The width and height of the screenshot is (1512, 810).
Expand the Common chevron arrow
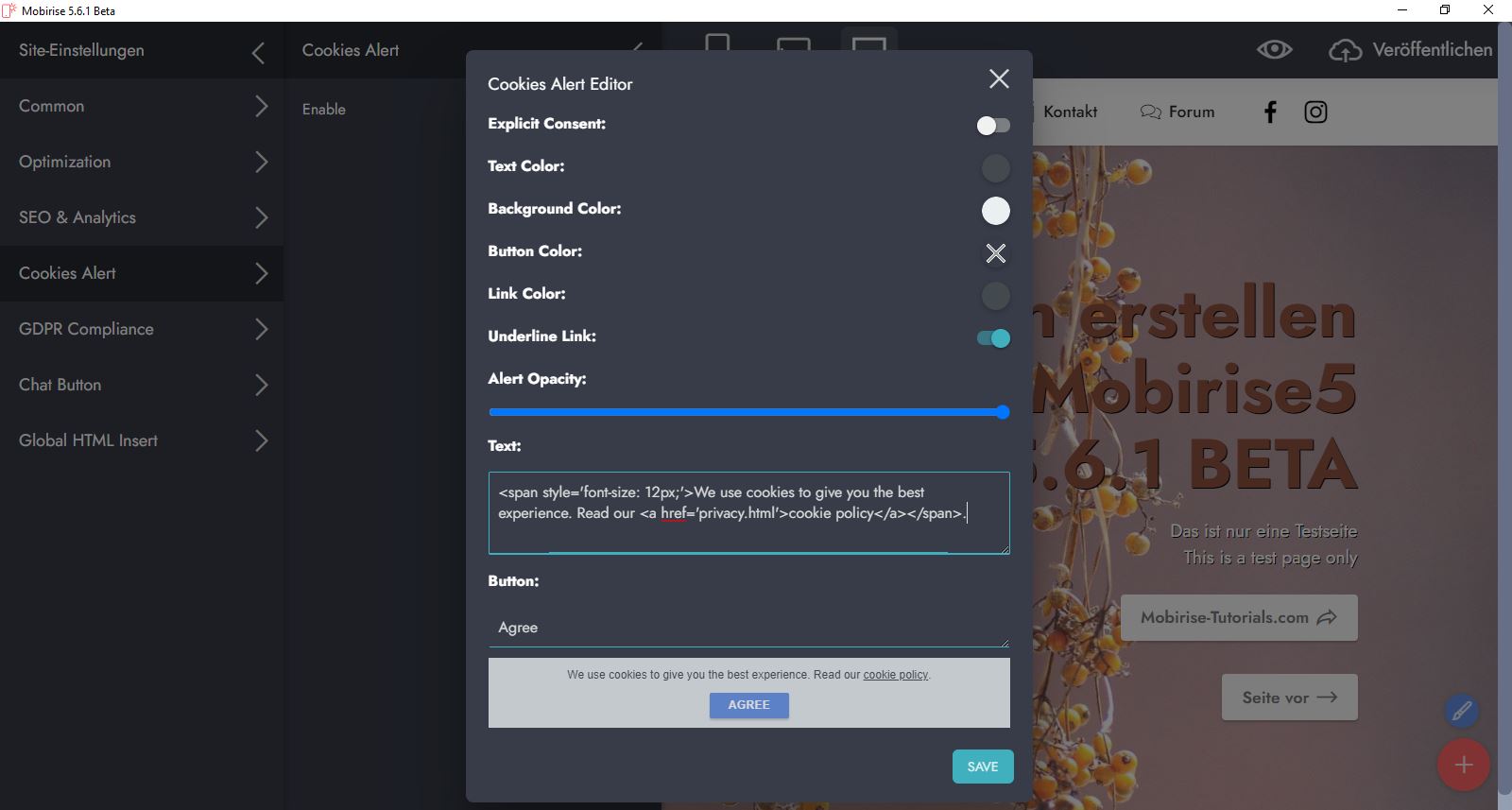coord(262,106)
